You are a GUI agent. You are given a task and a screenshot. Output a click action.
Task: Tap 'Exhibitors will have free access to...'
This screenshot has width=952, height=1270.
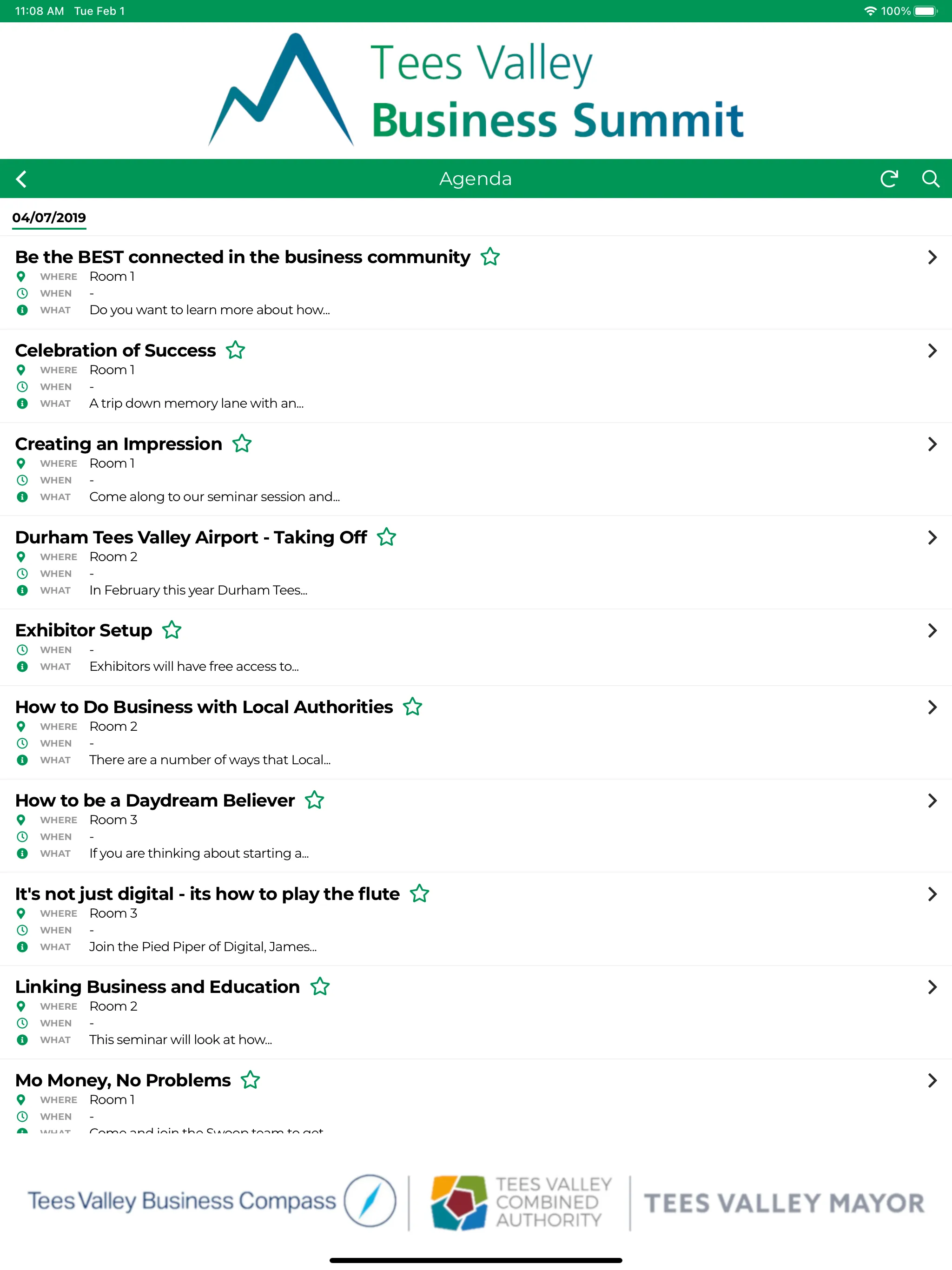coord(194,667)
